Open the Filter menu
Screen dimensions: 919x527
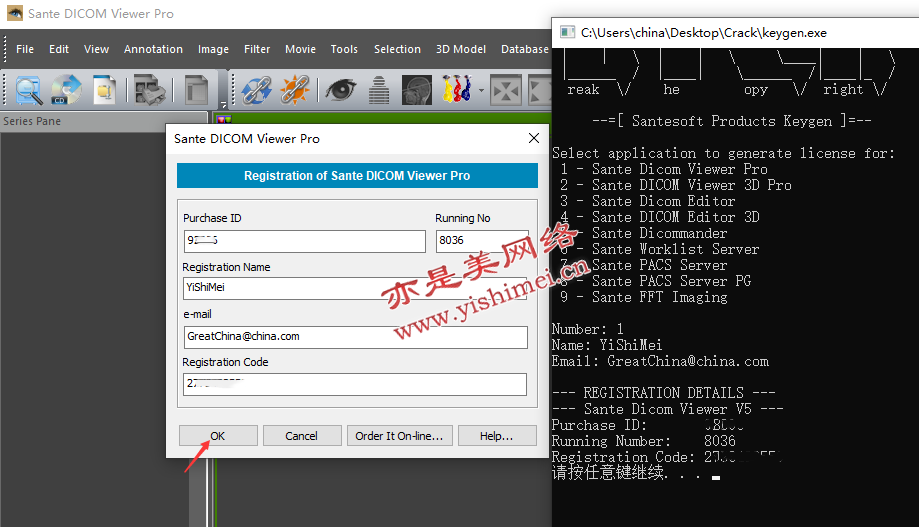pyautogui.click(x=257, y=49)
